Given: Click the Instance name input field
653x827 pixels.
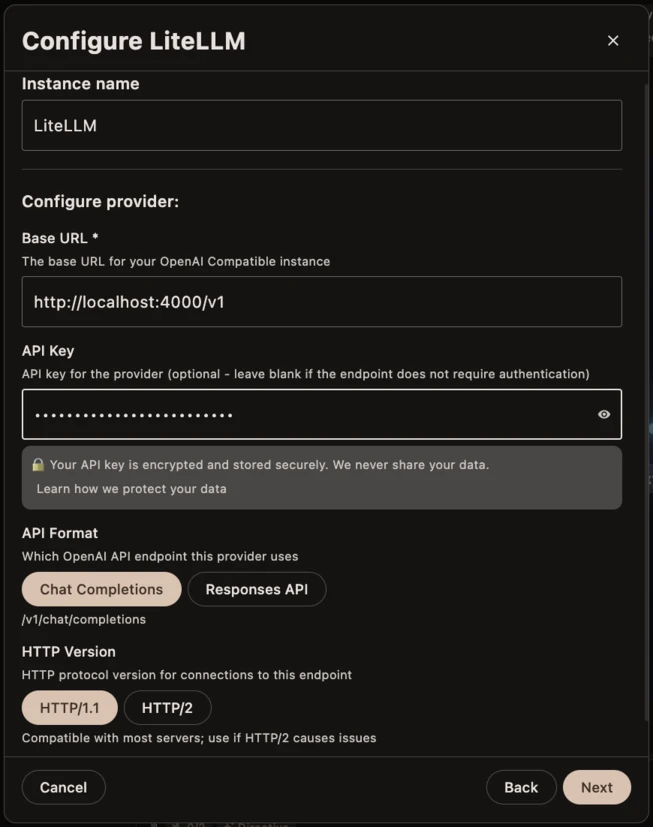Looking at the screenshot, I should [x=322, y=126].
